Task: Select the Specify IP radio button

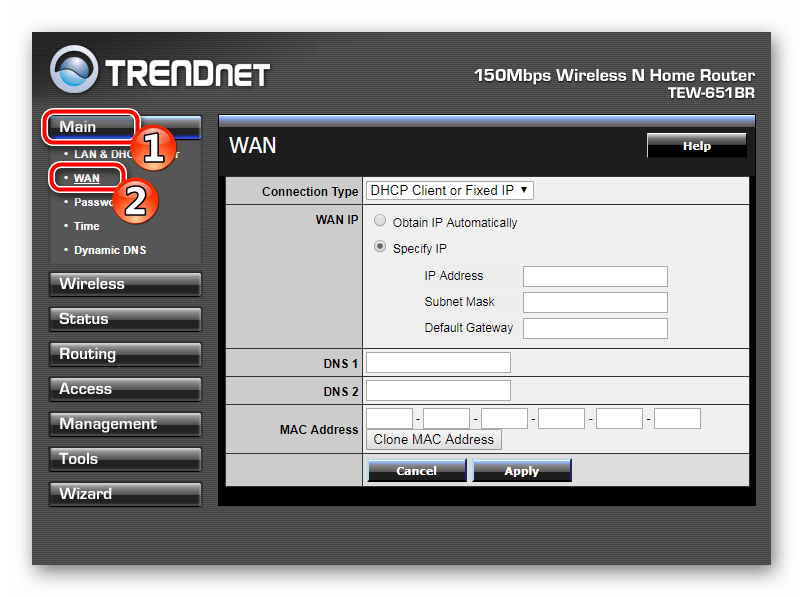Action: pyautogui.click(x=380, y=246)
